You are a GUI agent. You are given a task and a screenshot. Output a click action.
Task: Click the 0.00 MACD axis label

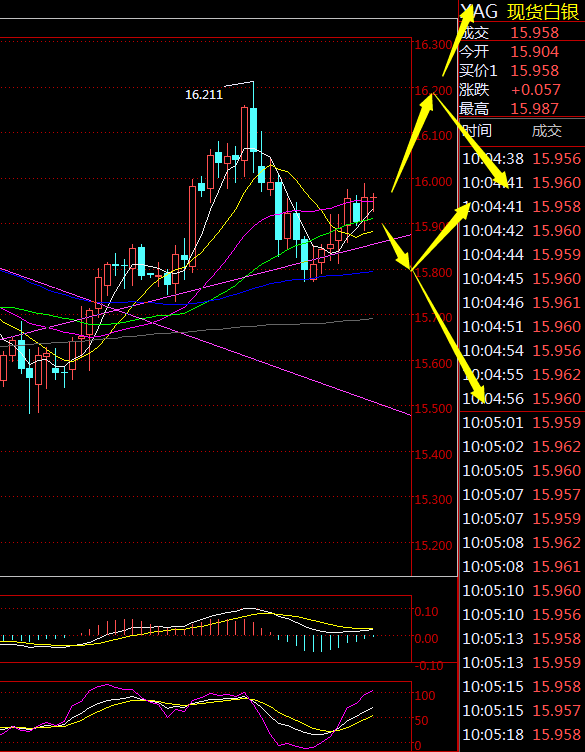pos(427,638)
